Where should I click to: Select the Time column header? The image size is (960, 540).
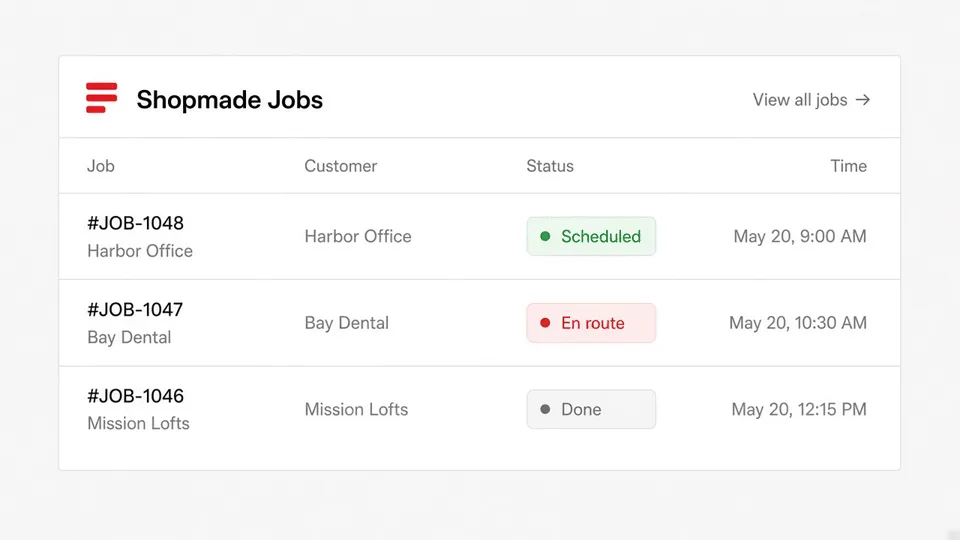coord(848,166)
